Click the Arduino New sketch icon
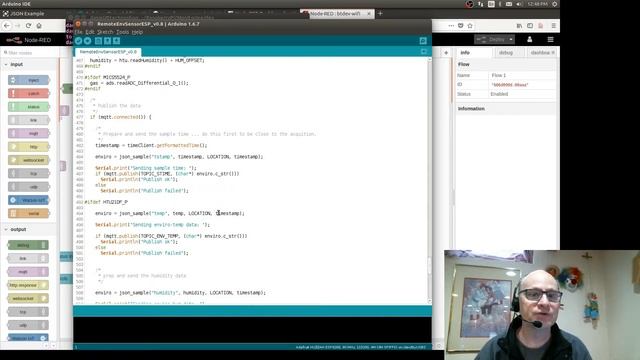This screenshot has height=360, width=640. pos(98,41)
